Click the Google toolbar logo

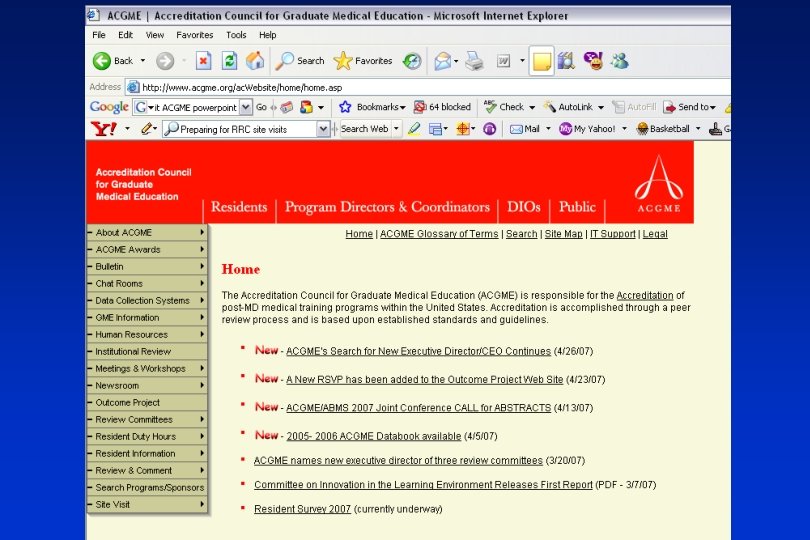[109, 107]
